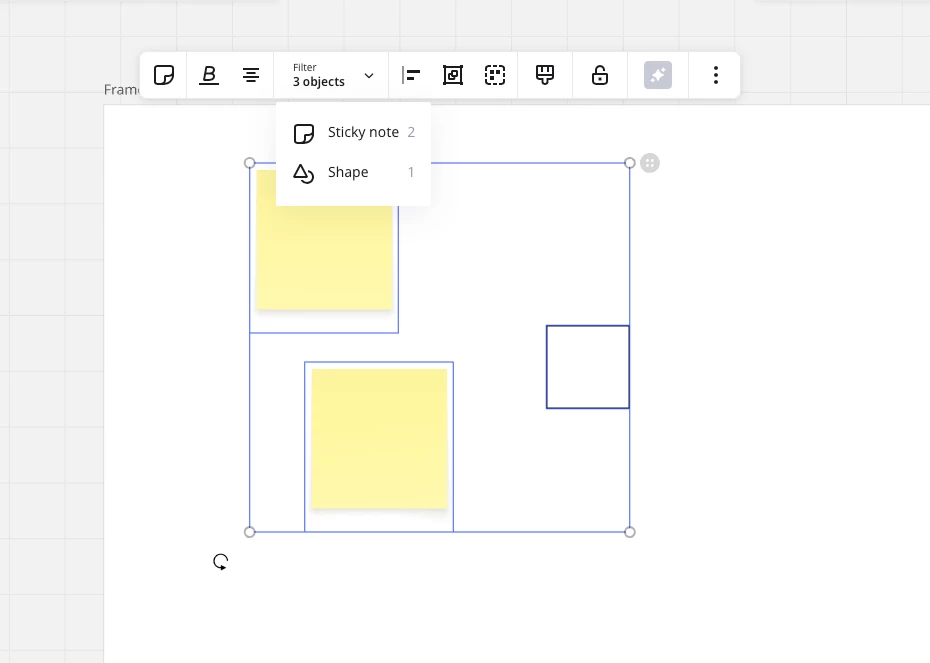This screenshot has width=930, height=663.
Task: Click the bottom-right selection resize handle
Action: pyautogui.click(x=630, y=532)
